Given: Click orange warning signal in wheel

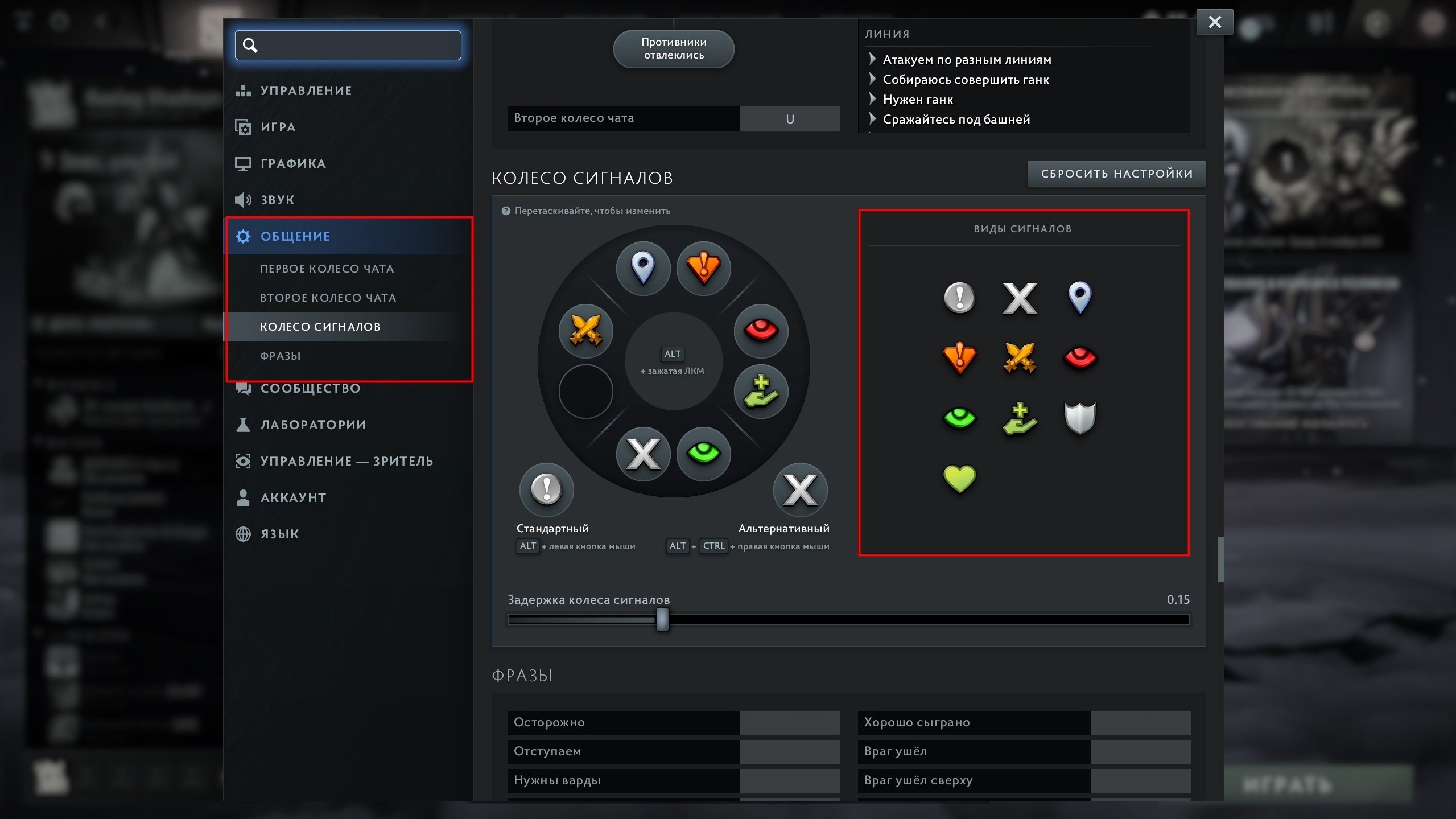Looking at the screenshot, I should pos(704,267).
